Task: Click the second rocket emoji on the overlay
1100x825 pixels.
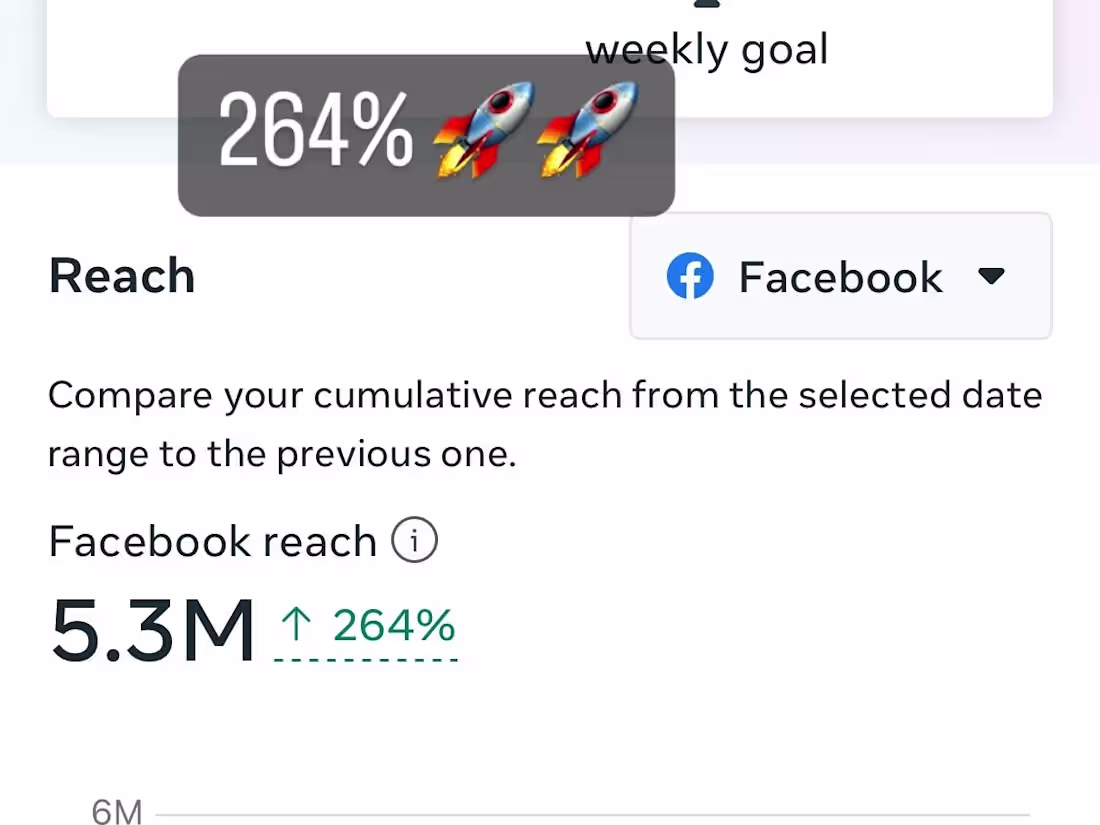Action: (588, 131)
